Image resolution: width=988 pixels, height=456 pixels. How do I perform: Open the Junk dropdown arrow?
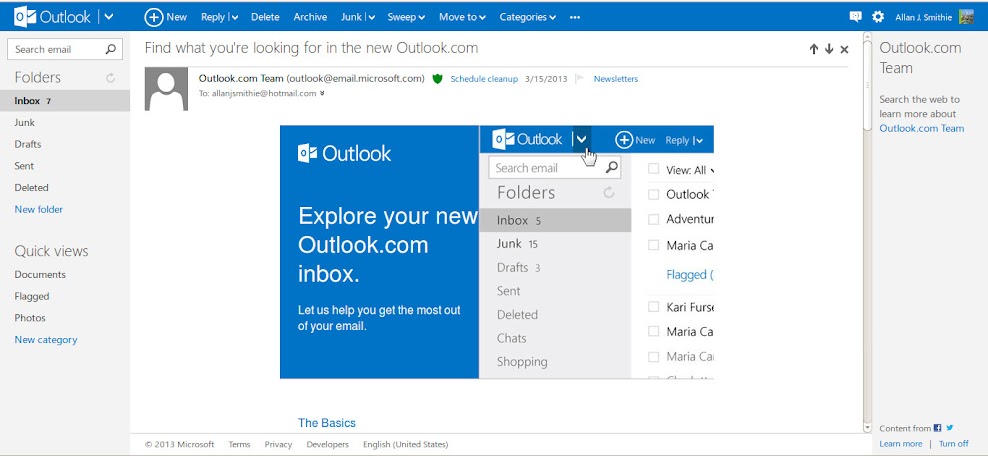(x=371, y=18)
